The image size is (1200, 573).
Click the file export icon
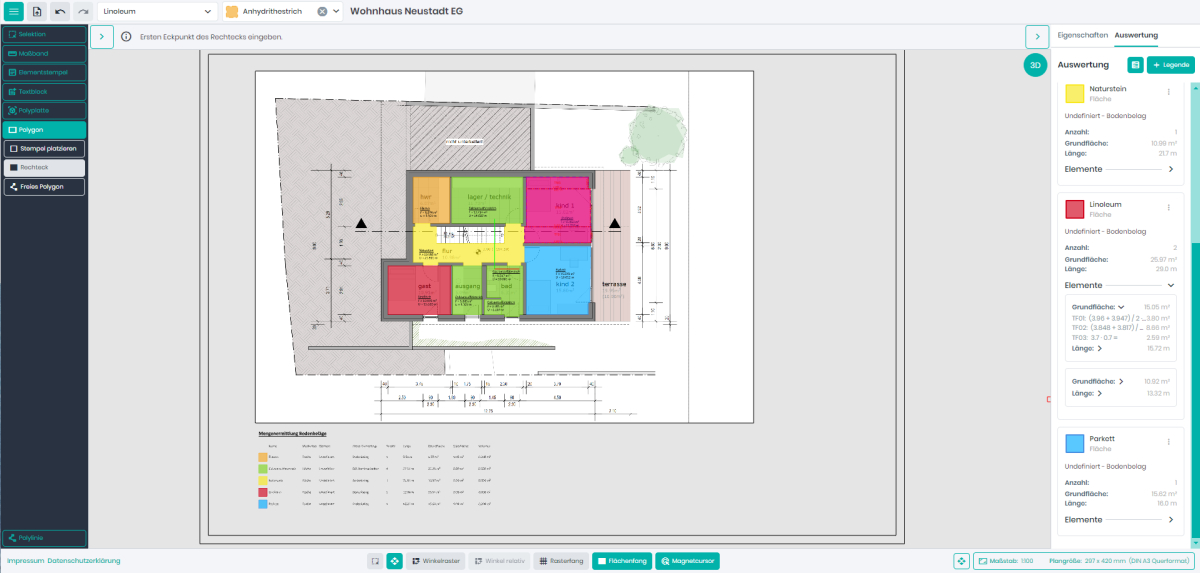point(37,11)
